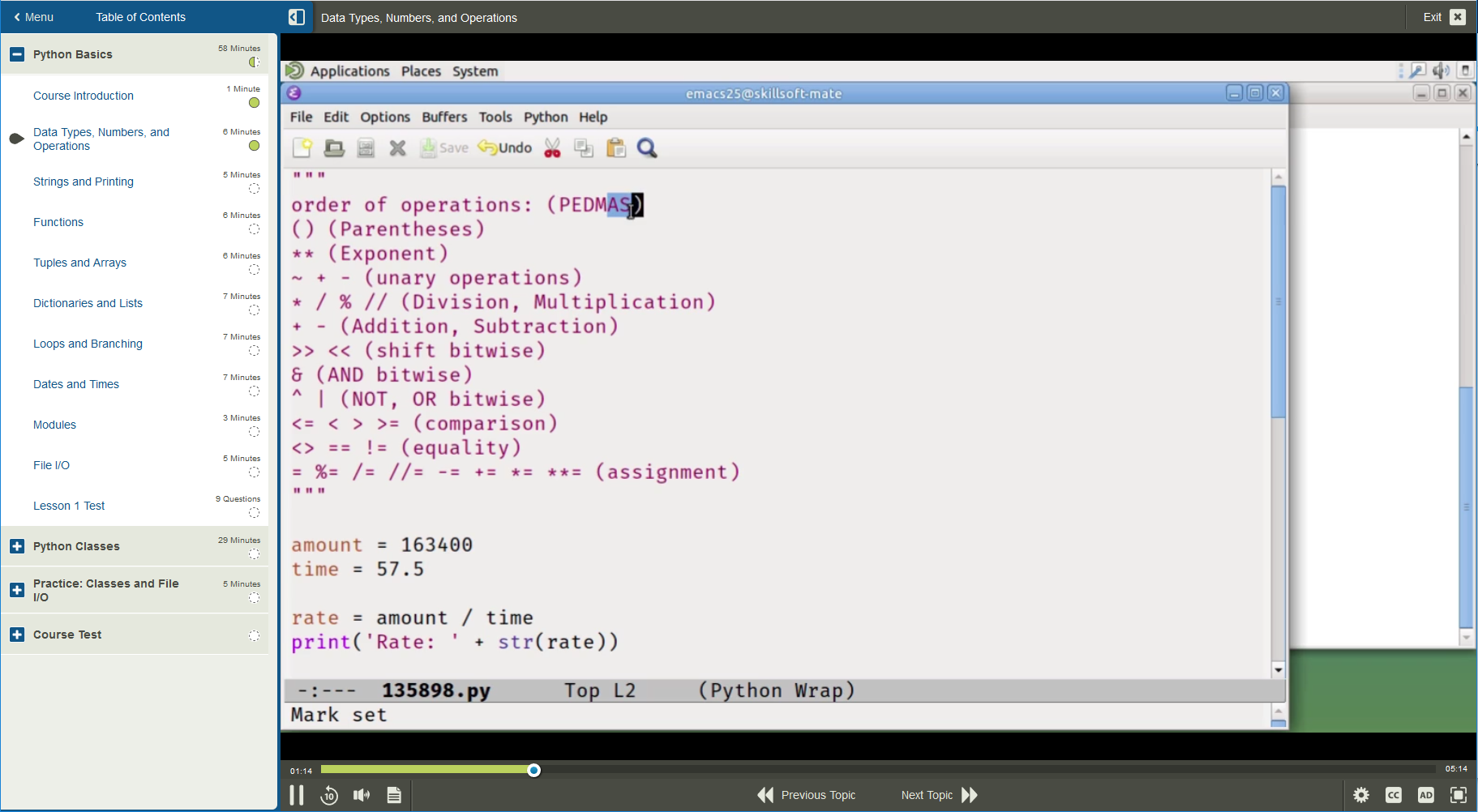Mute the video using the speaker icon

(x=362, y=795)
